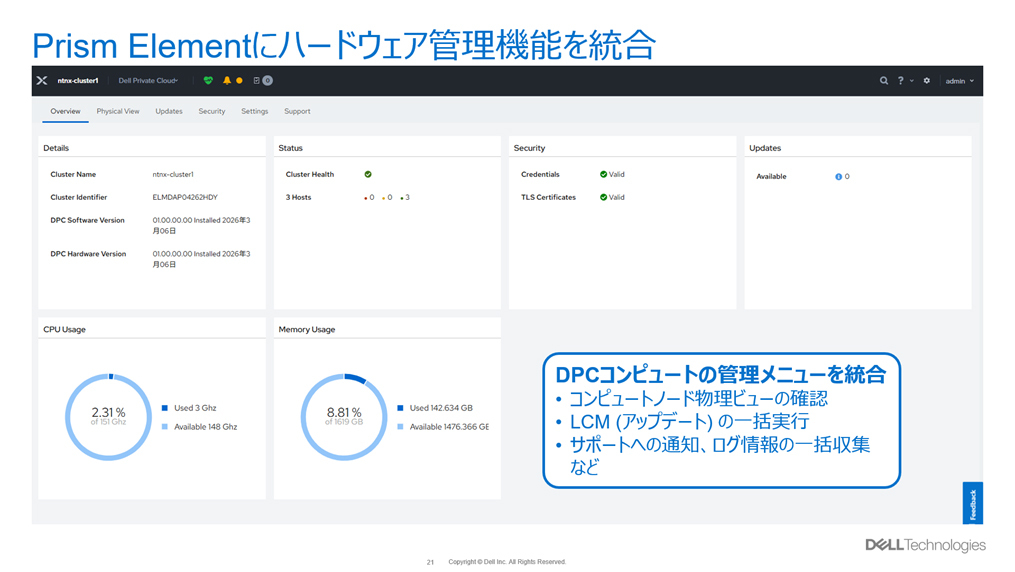
Task: Click the green host status dot
Action: coord(402,198)
